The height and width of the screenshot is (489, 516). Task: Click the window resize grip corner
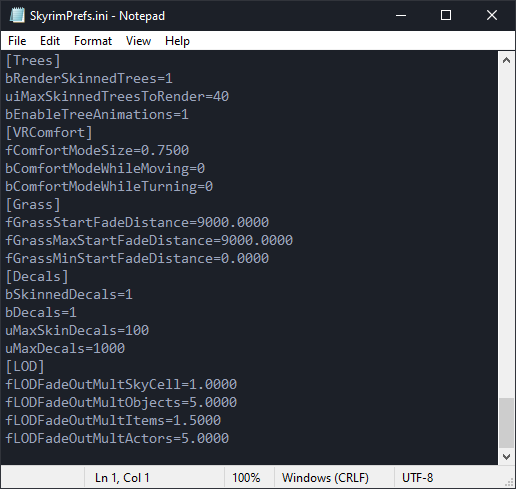[x=509, y=482]
